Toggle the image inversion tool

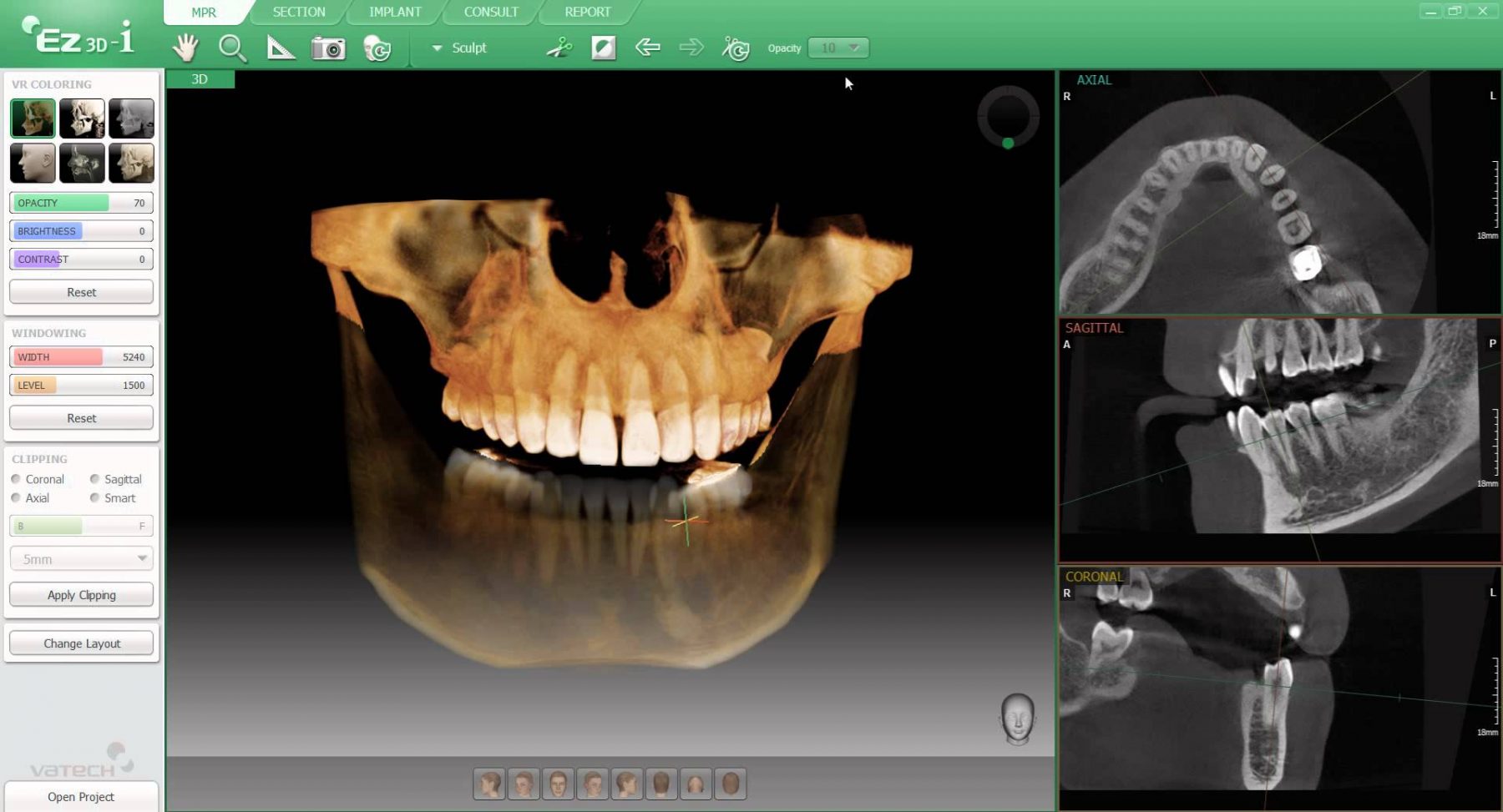(603, 48)
